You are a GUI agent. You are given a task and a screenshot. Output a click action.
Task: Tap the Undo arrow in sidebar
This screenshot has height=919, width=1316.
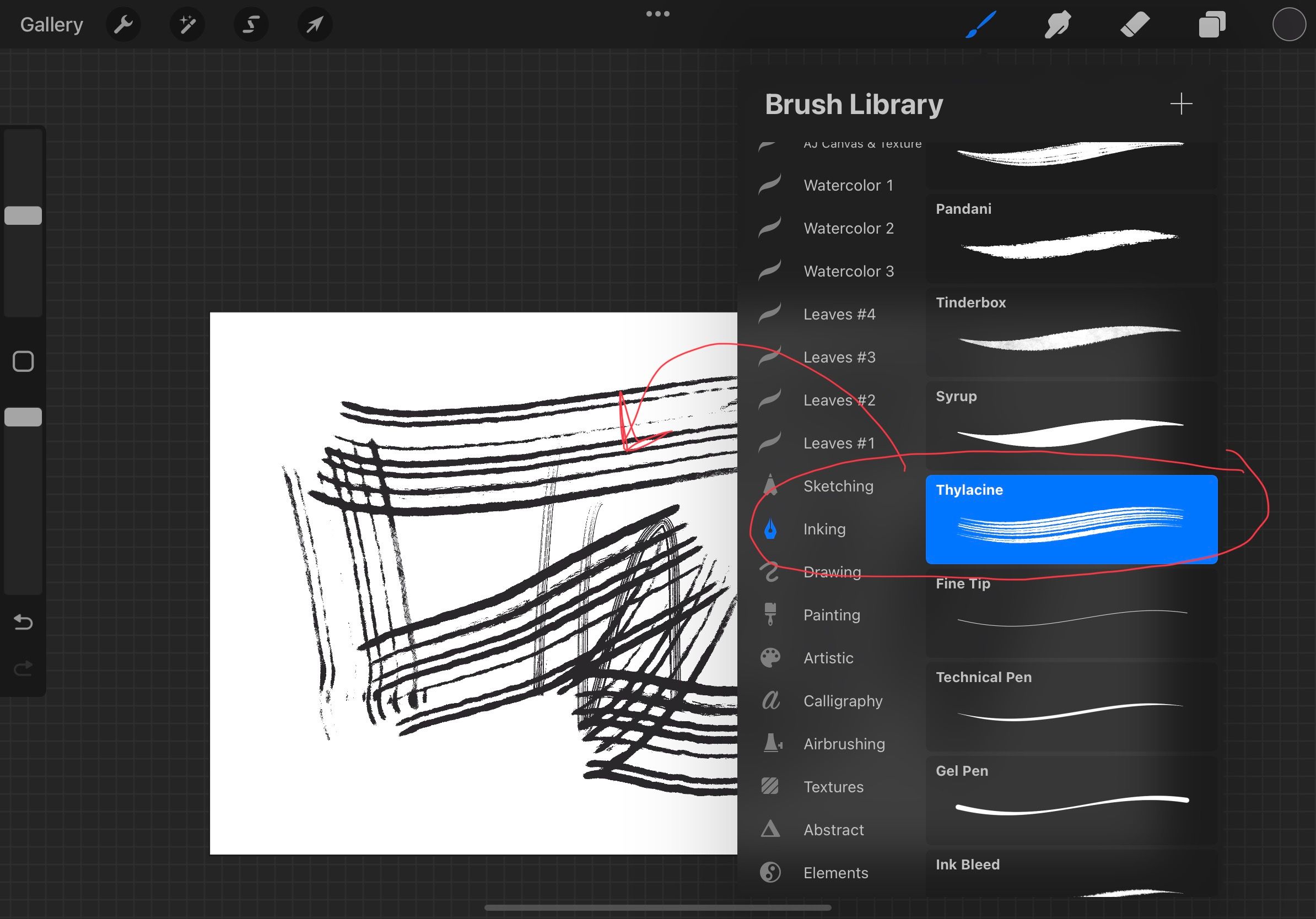[23, 621]
